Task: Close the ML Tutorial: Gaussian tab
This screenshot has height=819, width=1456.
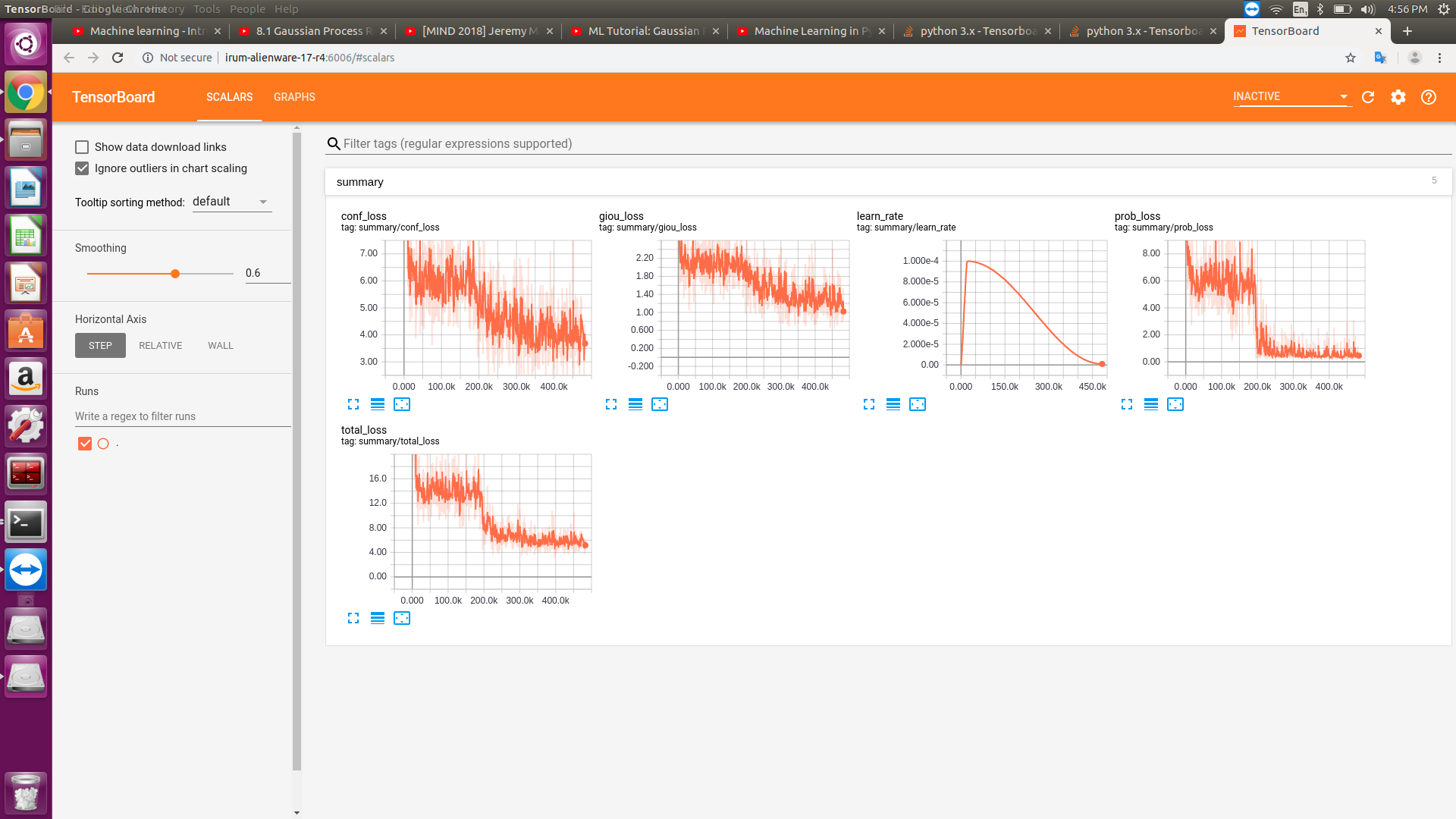Action: [716, 31]
